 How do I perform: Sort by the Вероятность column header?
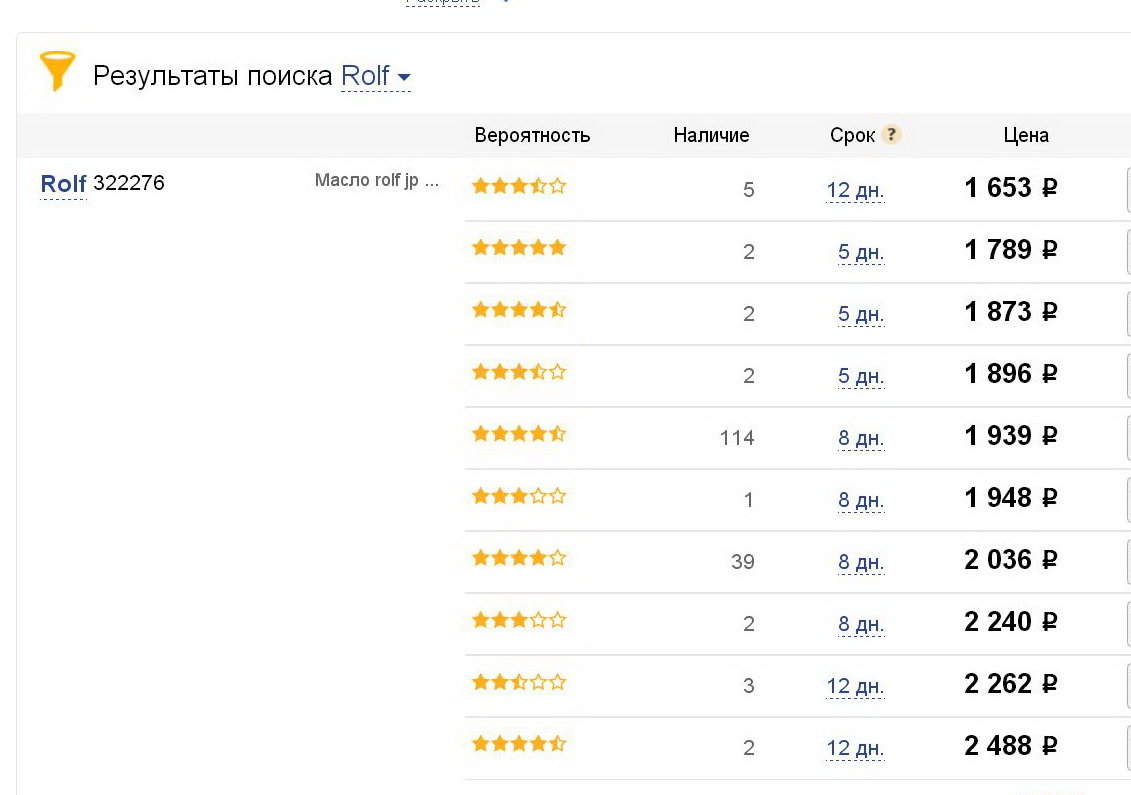coord(532,135)
